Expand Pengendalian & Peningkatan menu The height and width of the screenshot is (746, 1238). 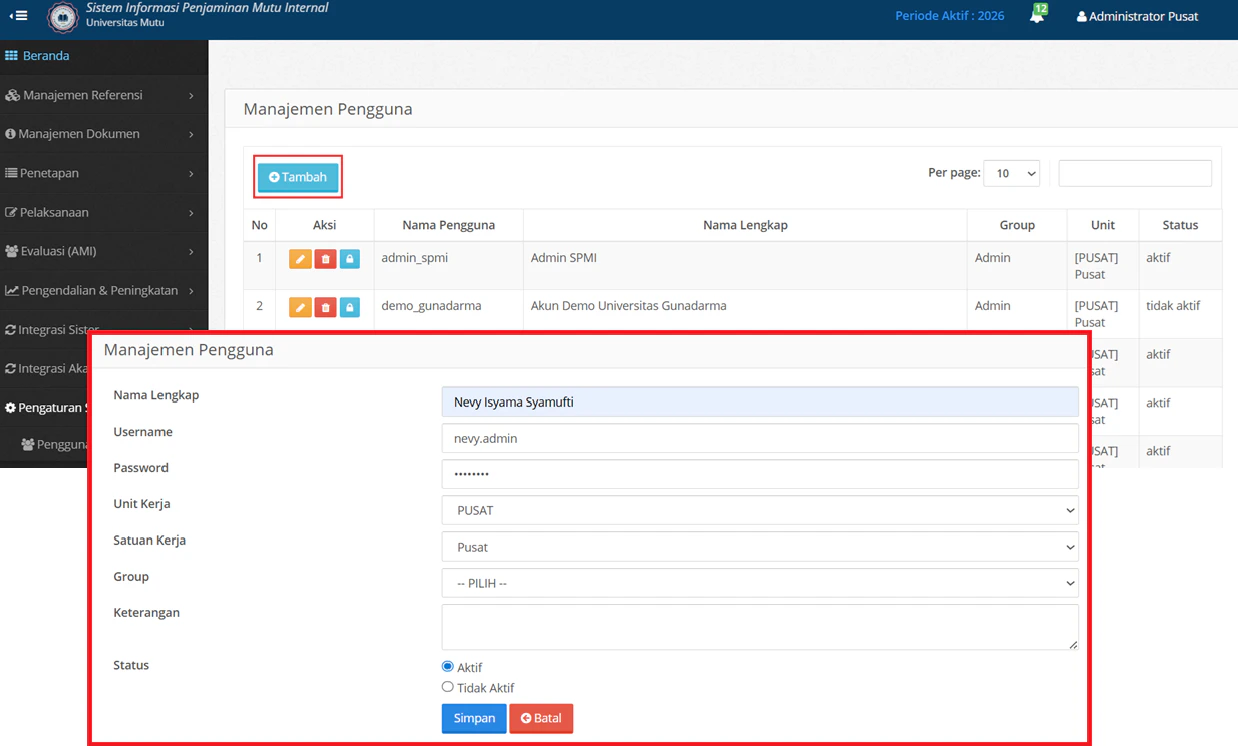pyautogui.click(x=104, y=290)
